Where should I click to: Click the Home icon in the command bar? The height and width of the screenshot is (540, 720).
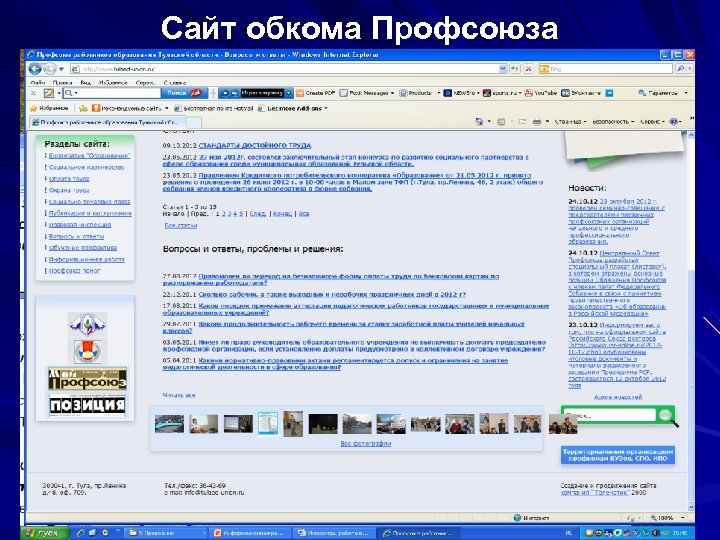point(479,122)
